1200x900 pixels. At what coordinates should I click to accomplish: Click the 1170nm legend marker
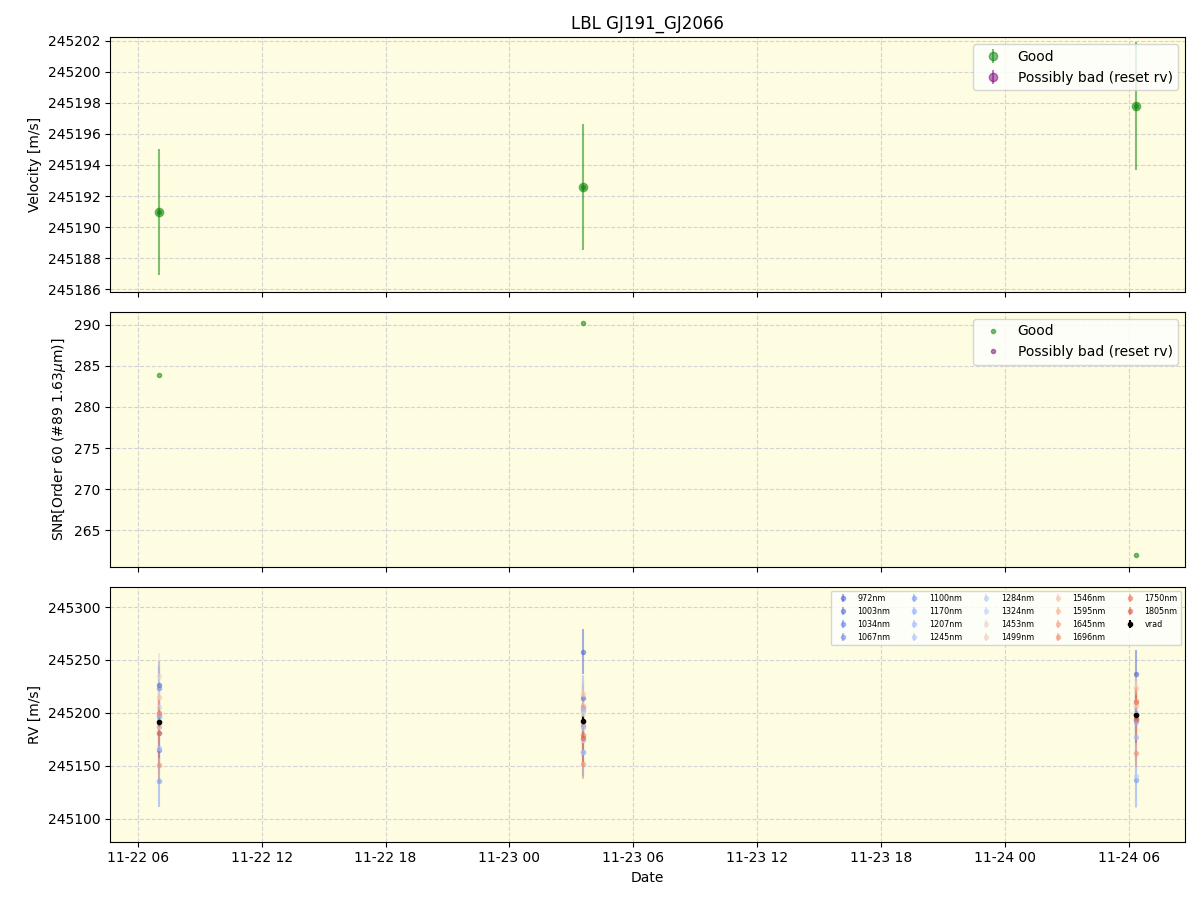tap(914, 611)
